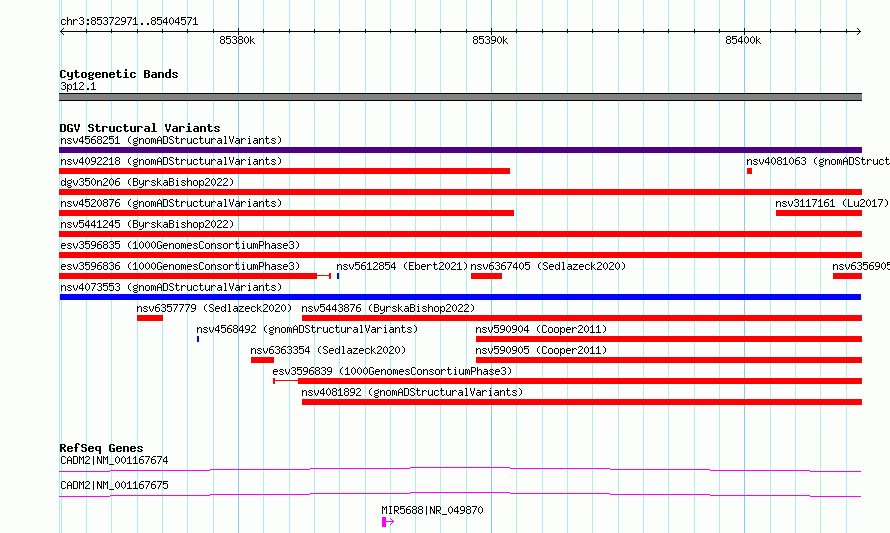
Task: Click the tiny blue nsv4568492 marker
Action: pyautogui.click(x=198, y=339)
